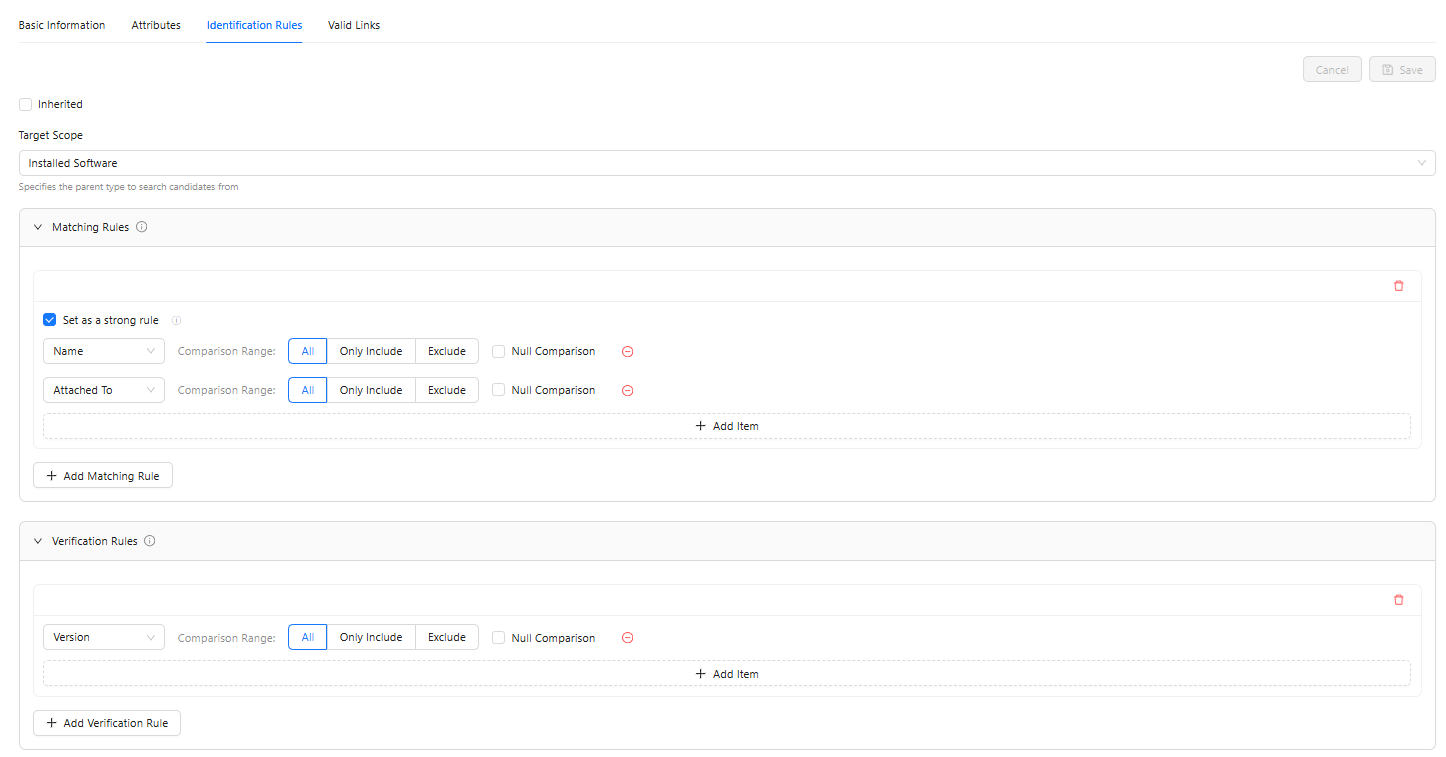Click the Cancel button
Viewport: 1446px width, 757px height.
coord(1332,69)
